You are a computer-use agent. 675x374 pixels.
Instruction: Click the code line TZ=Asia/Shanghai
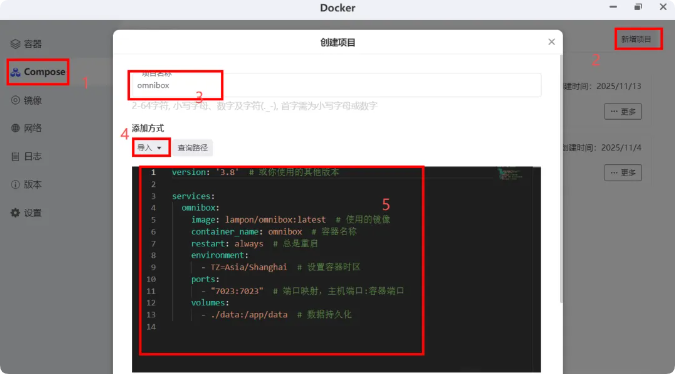coord(281,267)
